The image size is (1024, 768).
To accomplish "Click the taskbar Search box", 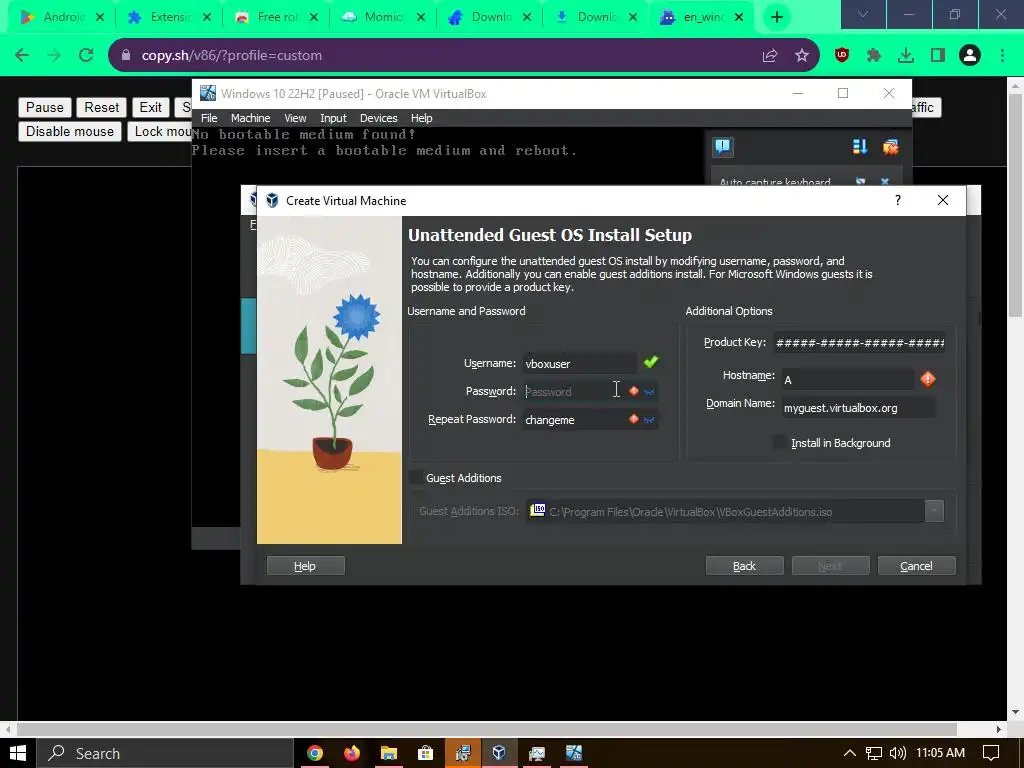I will pyautogui.click(x=164, y=753).
